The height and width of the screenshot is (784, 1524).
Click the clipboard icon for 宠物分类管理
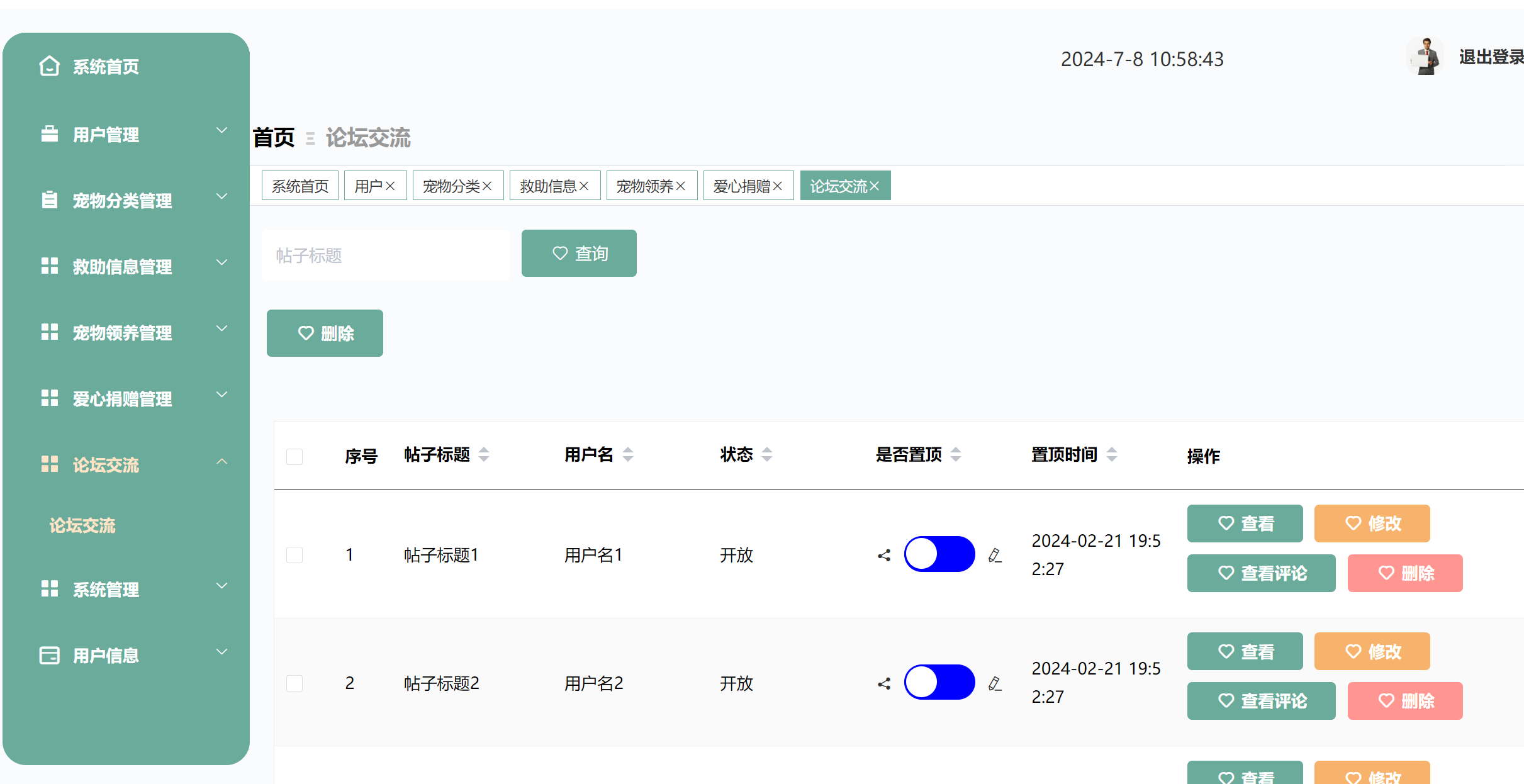coord(49,200)
